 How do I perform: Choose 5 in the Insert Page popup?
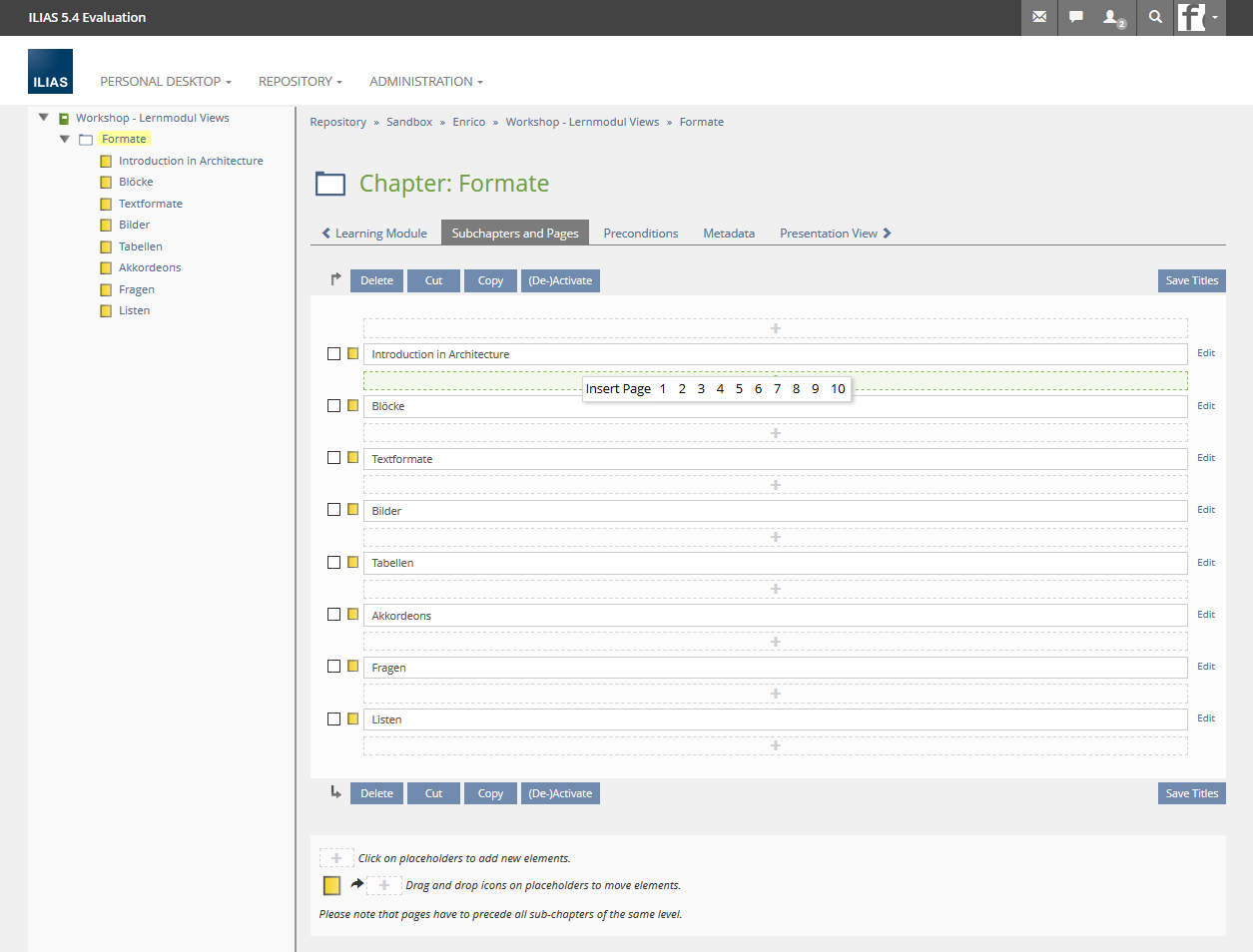(x=739, y=389)
